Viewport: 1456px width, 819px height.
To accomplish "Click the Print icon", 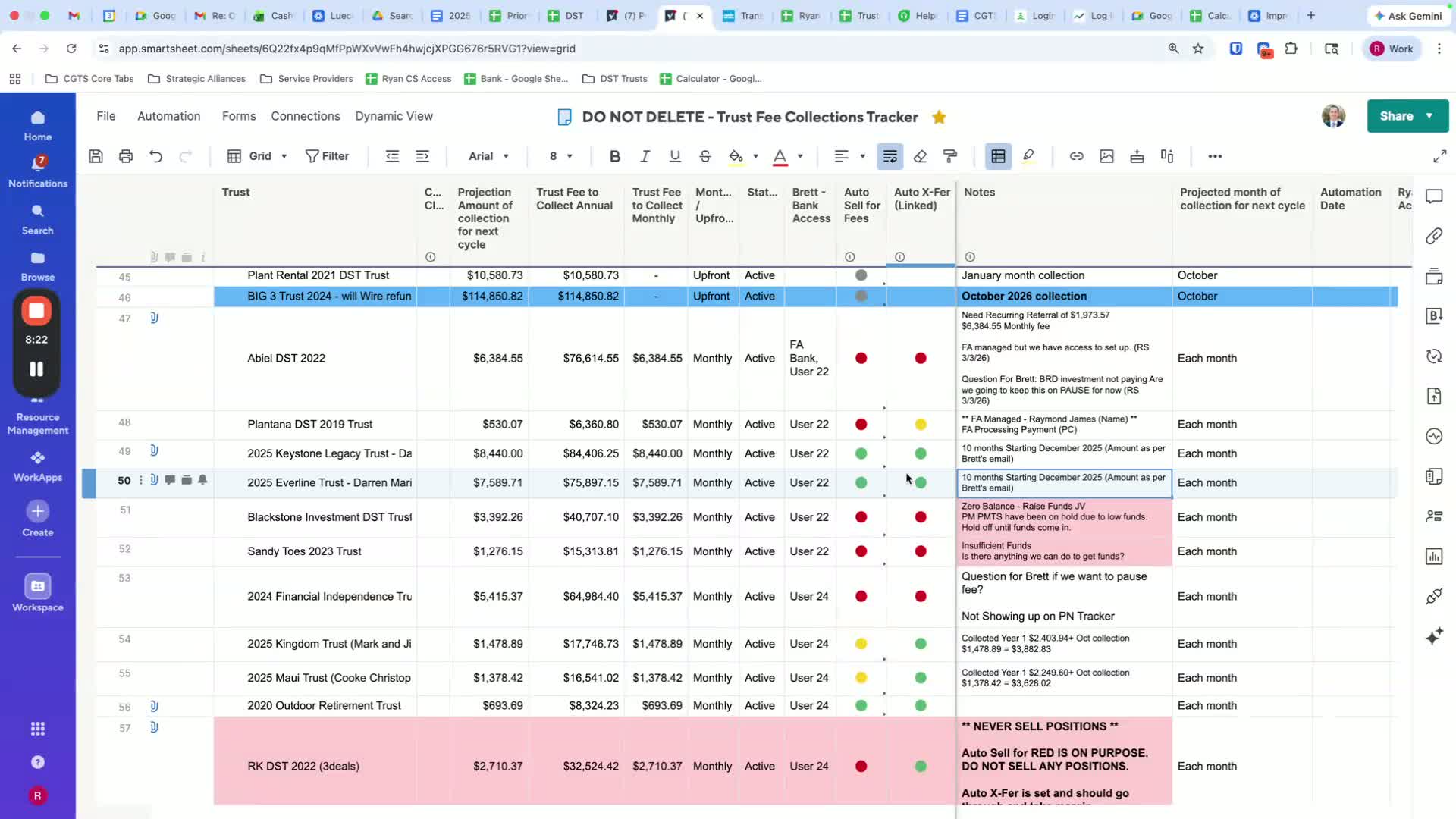I will [126, 156].
